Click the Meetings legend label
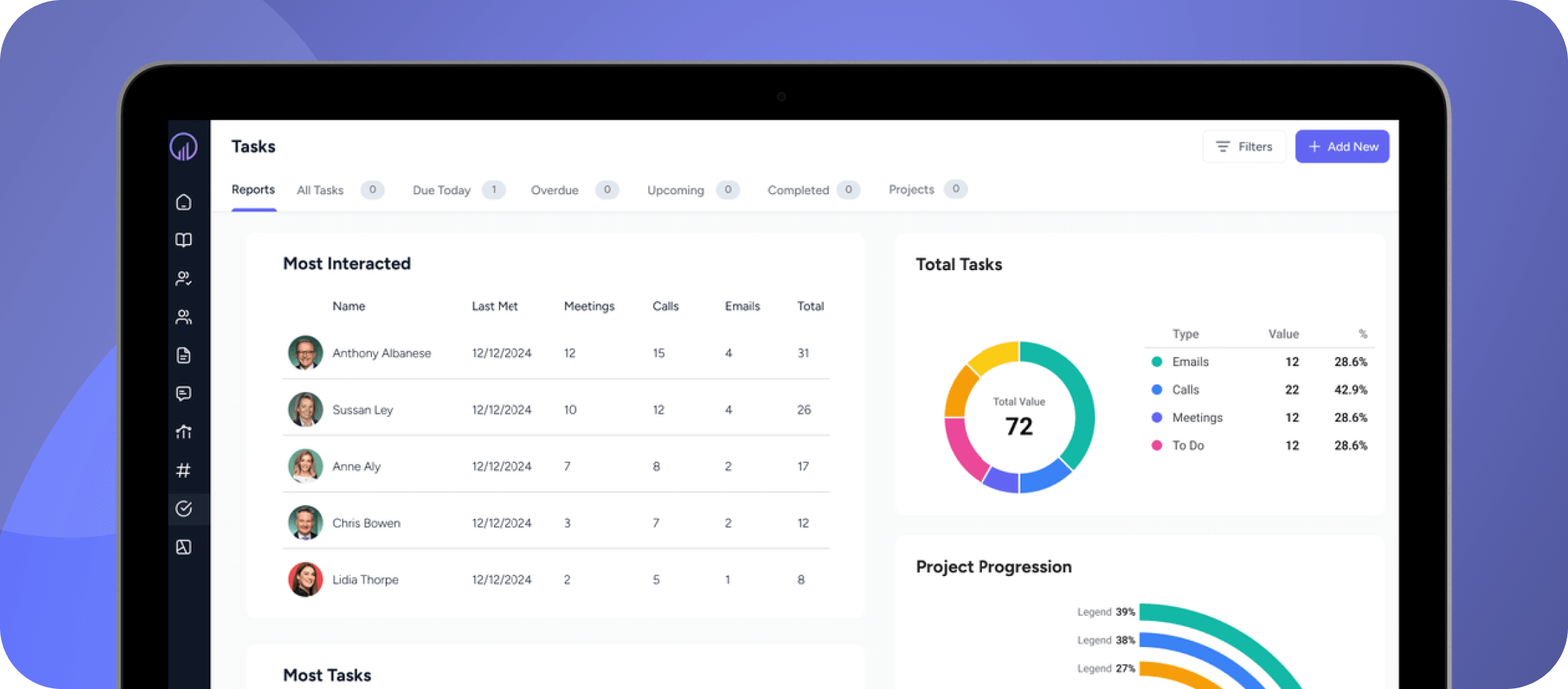The height and width of the screenshot is (689, 1568). click(x=1197, y=418)
